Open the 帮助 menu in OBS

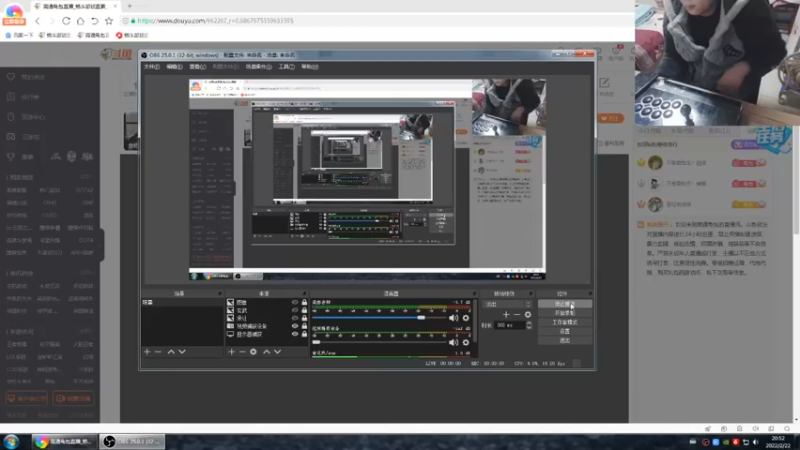(x=310, y=67)
